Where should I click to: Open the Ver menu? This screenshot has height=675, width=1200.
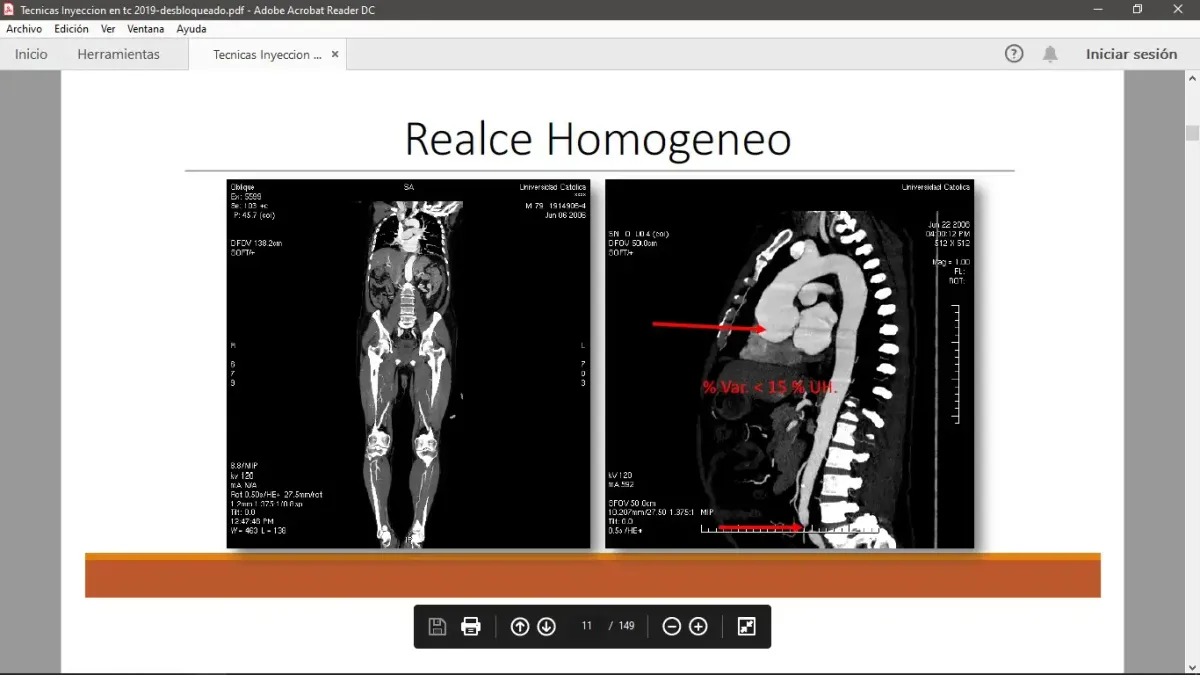(108, 29)
